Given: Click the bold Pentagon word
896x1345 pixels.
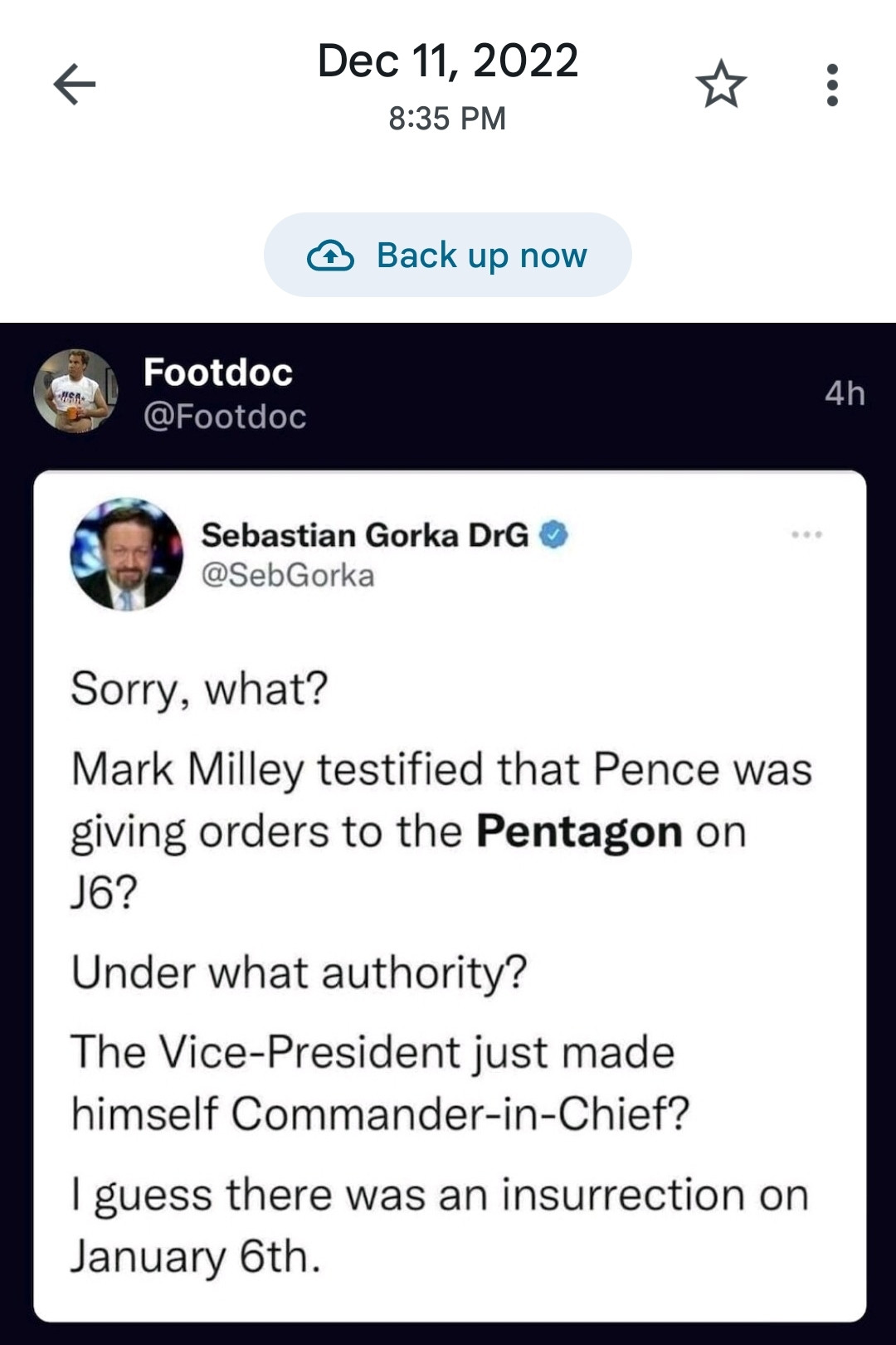Looking at the screenshot, I should click(x=579, y=831).
